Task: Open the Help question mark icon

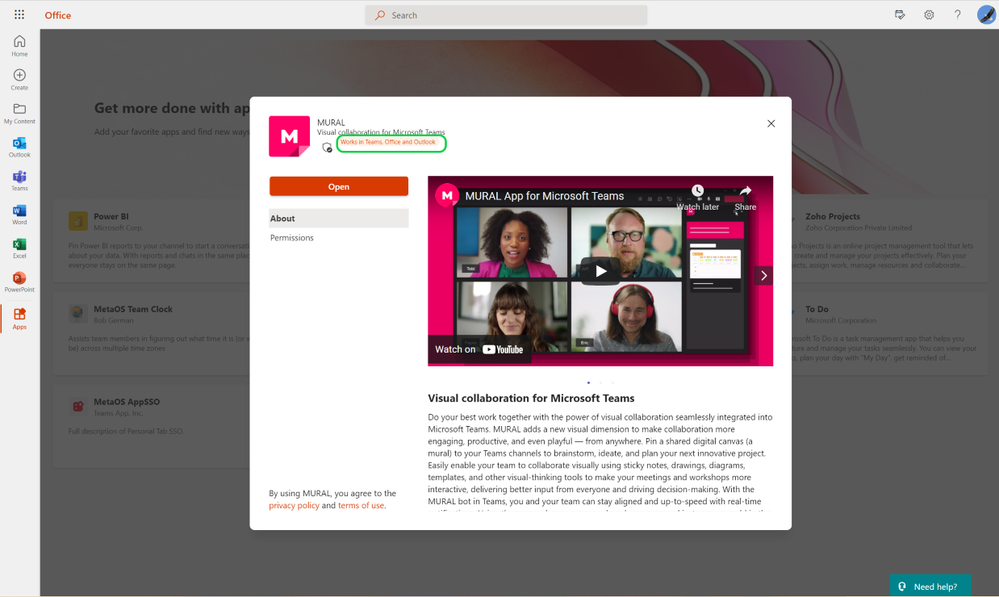Action: [x=958, y=15]
